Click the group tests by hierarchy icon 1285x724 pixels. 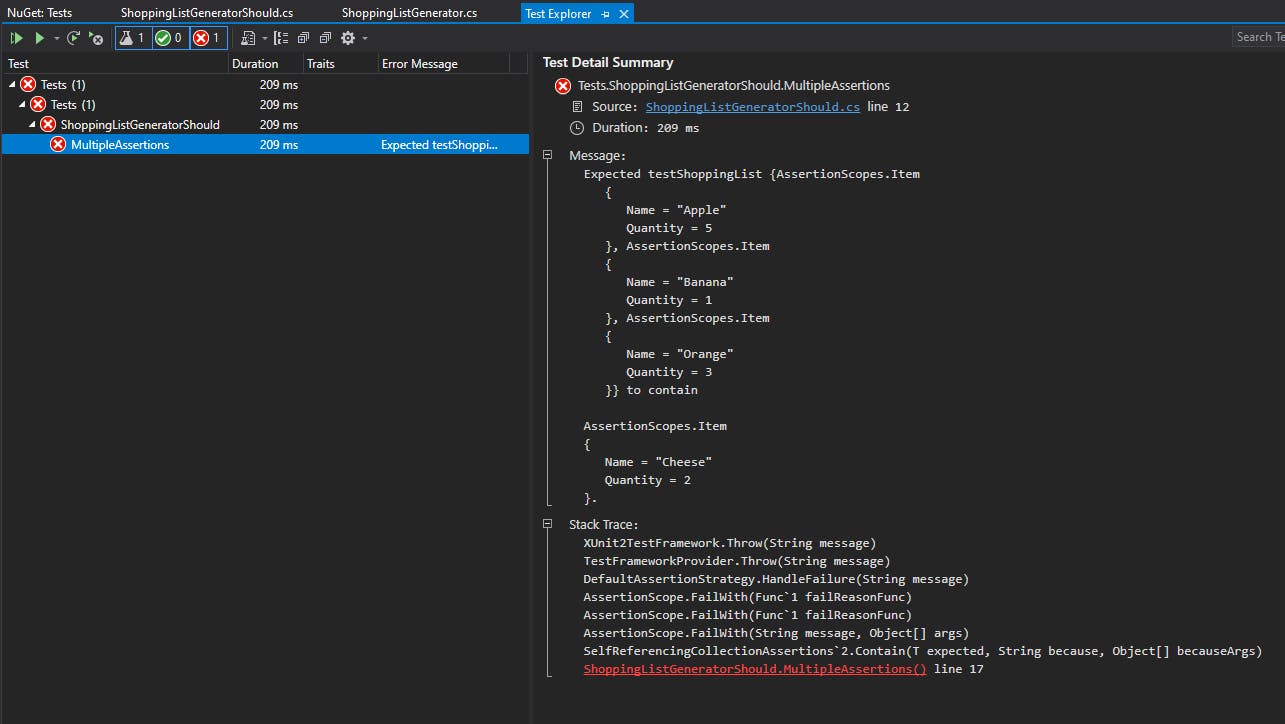click(281, 37)
